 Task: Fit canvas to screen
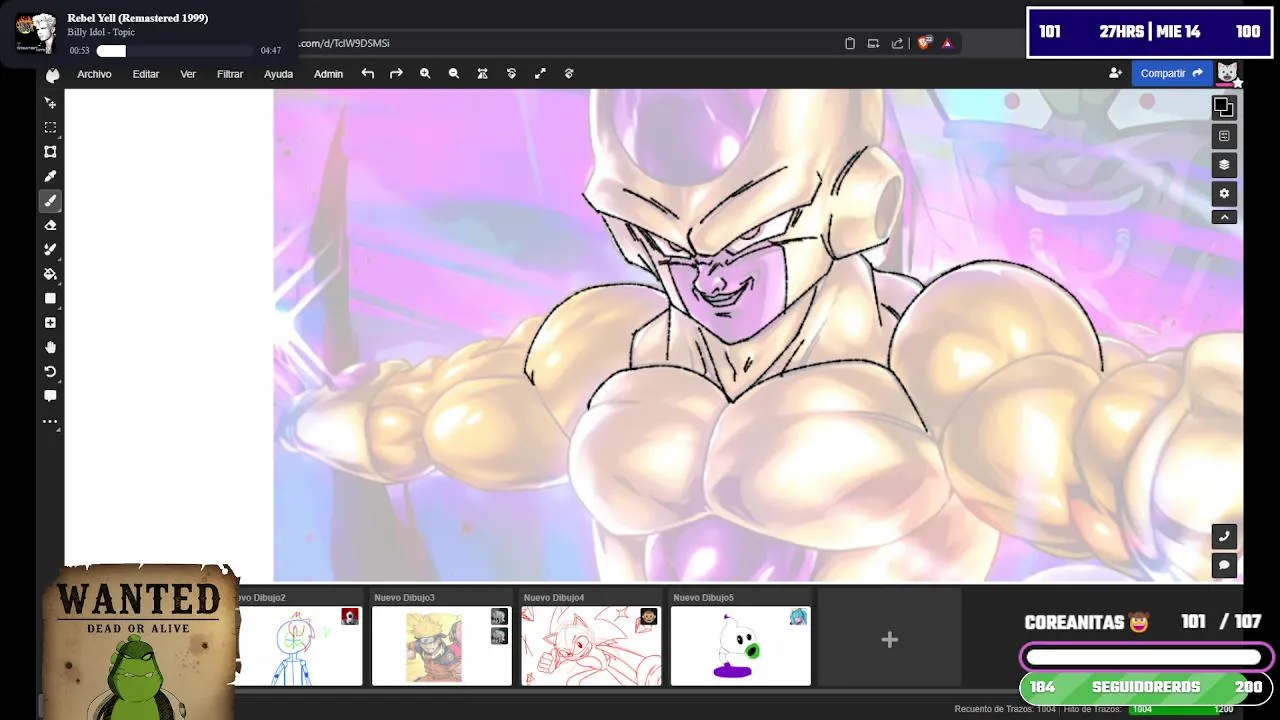482,74
